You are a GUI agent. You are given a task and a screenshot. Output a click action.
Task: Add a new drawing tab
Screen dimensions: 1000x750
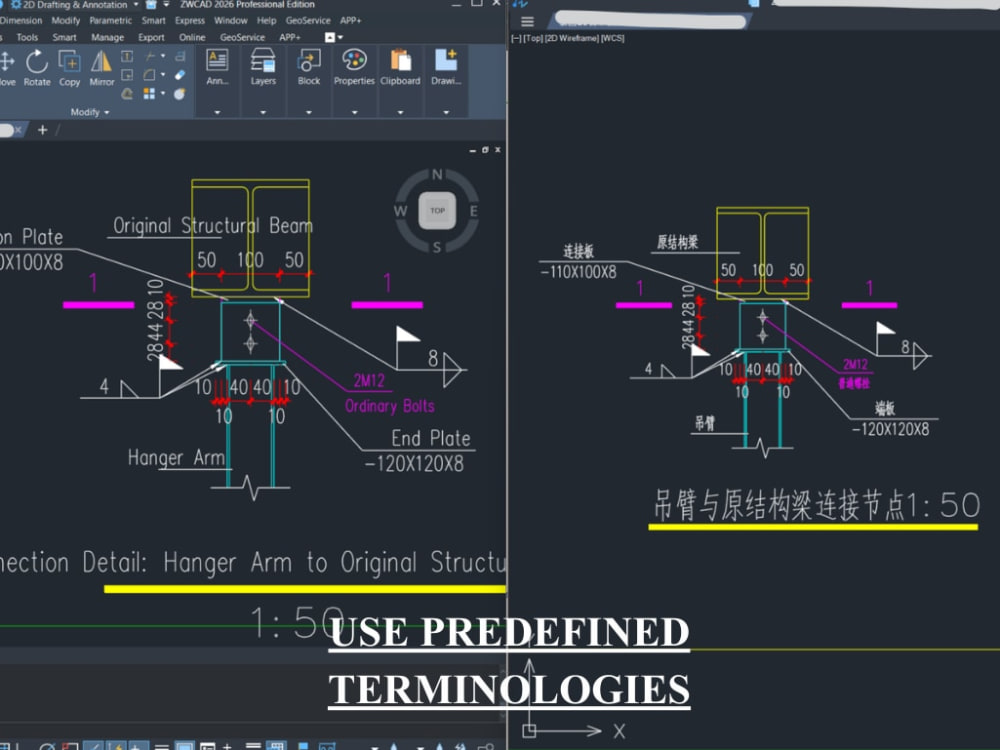[x=43, y=130]
